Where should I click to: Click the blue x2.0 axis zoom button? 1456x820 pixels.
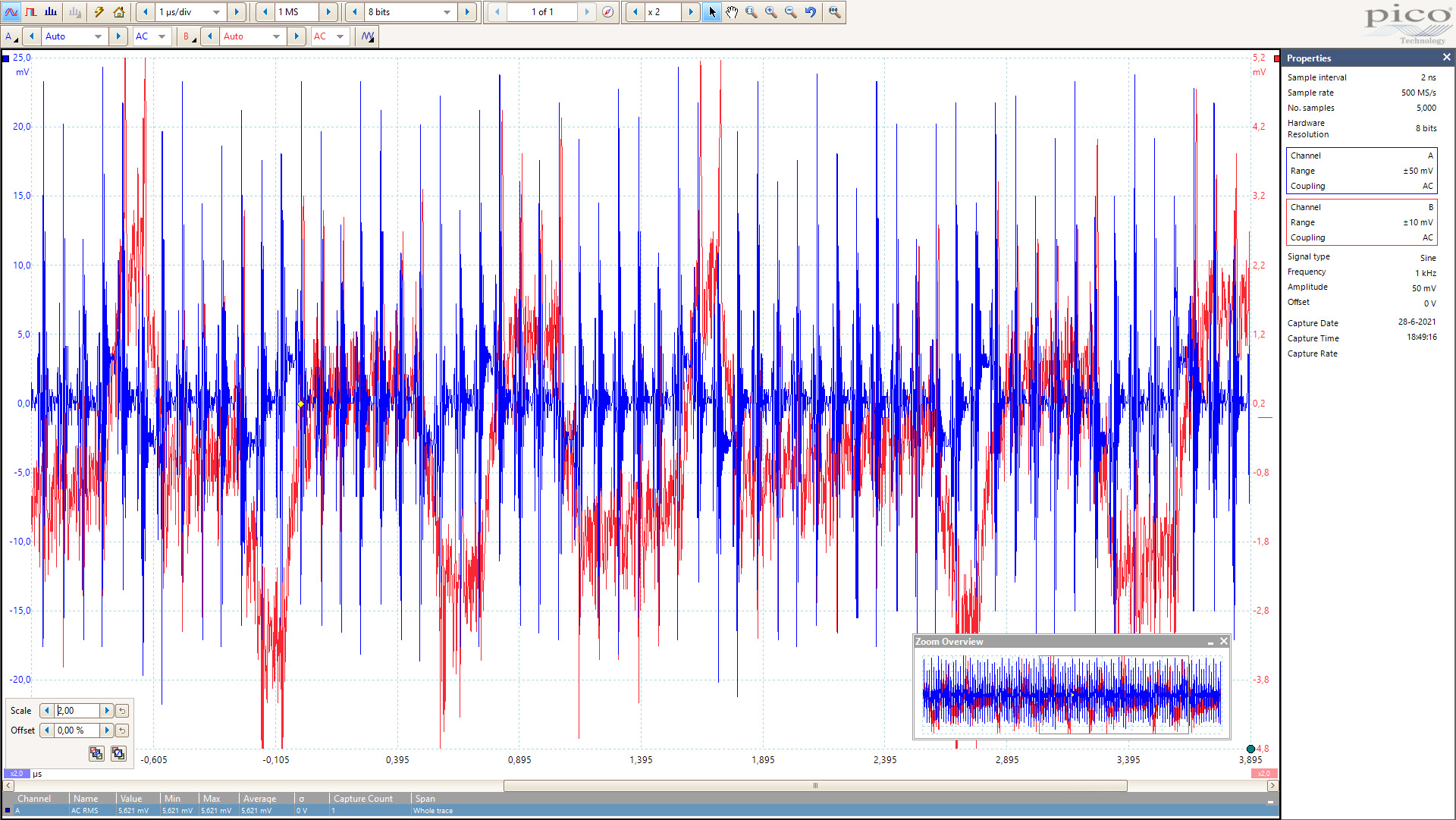pos(17,774)
